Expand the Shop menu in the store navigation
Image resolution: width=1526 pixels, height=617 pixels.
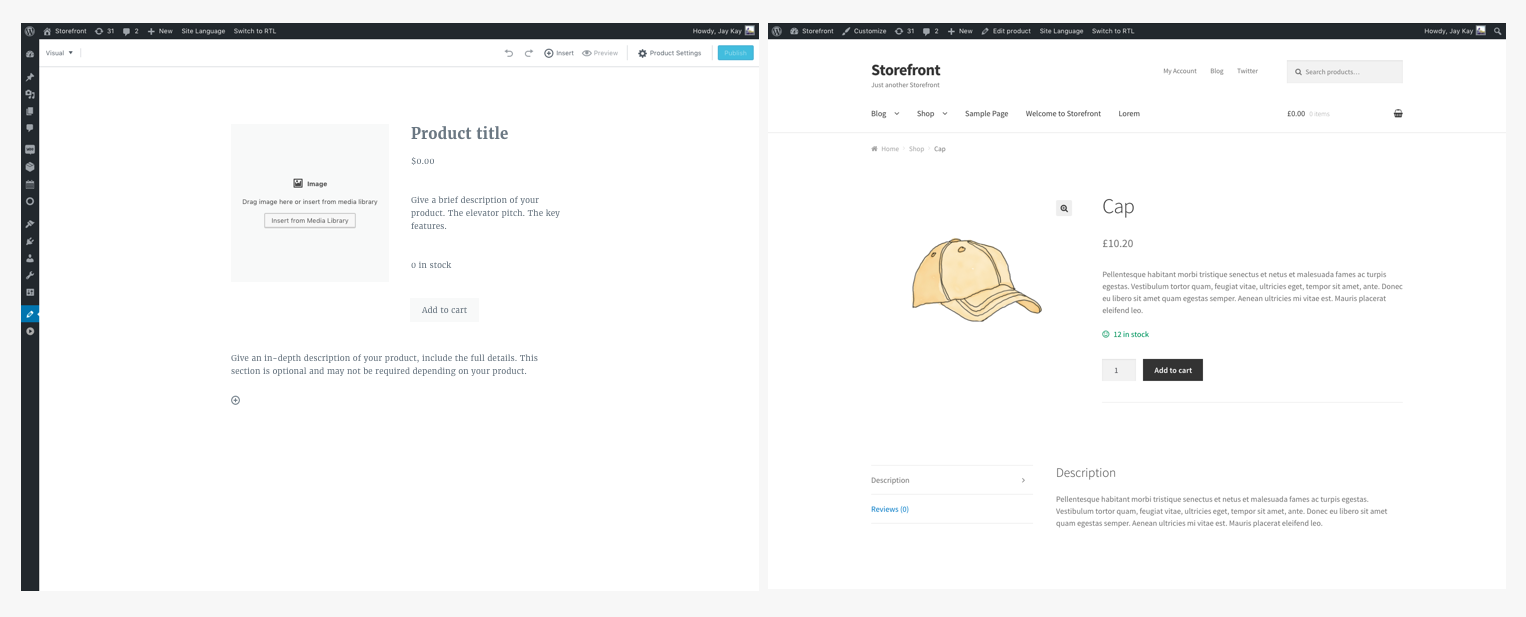coord(932,114)
